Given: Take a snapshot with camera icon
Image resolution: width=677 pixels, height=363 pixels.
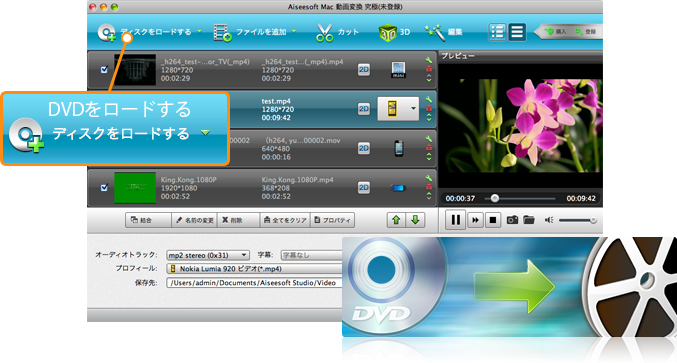Looking at the screenshot, I should [x=512, y=220].
